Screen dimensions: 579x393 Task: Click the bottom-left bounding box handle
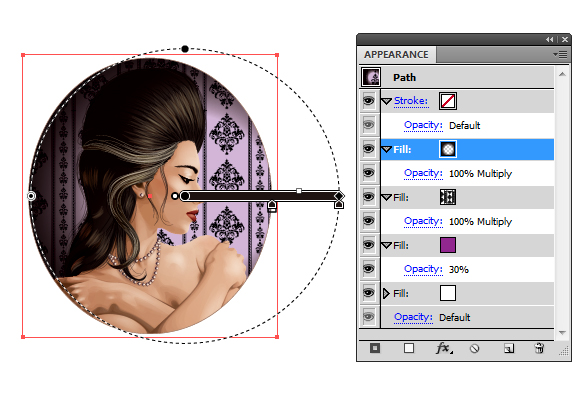pos(23,337)
